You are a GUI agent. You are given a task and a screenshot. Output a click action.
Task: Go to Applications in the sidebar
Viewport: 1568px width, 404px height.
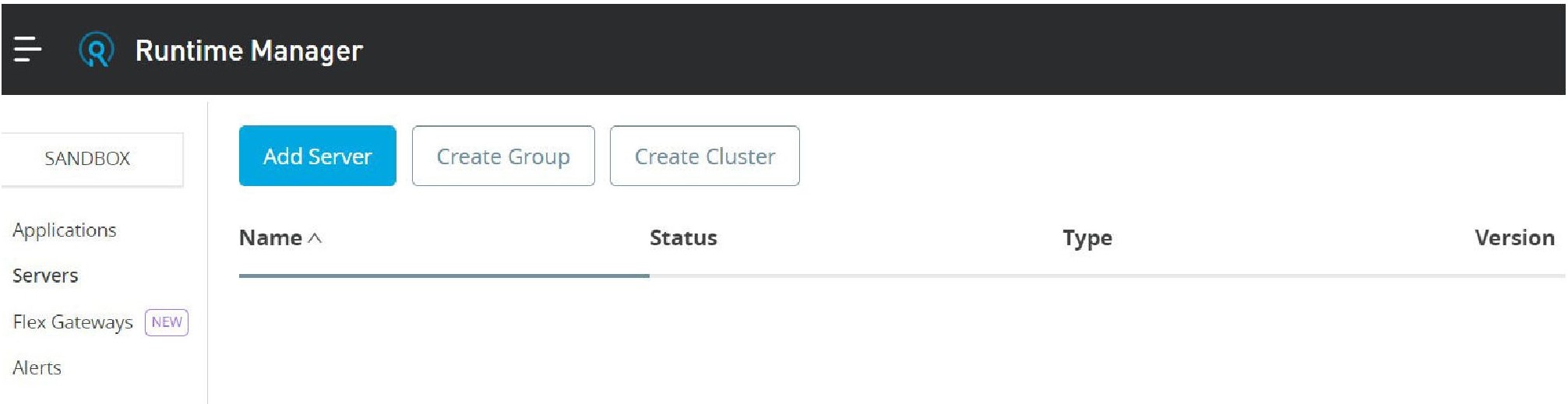65,230
